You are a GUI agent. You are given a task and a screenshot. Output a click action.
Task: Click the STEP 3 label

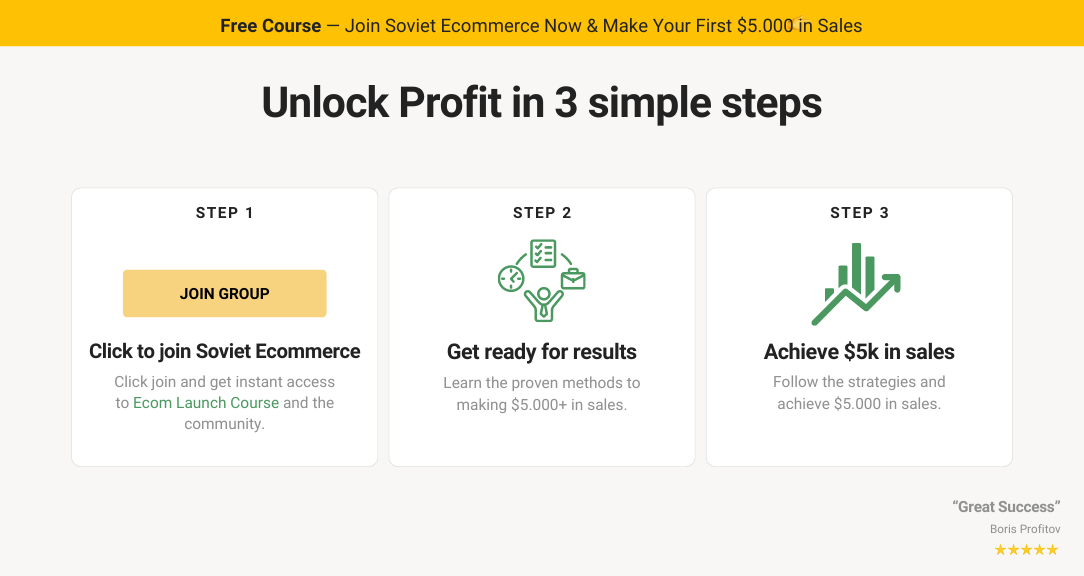click(x=859, y=213)
